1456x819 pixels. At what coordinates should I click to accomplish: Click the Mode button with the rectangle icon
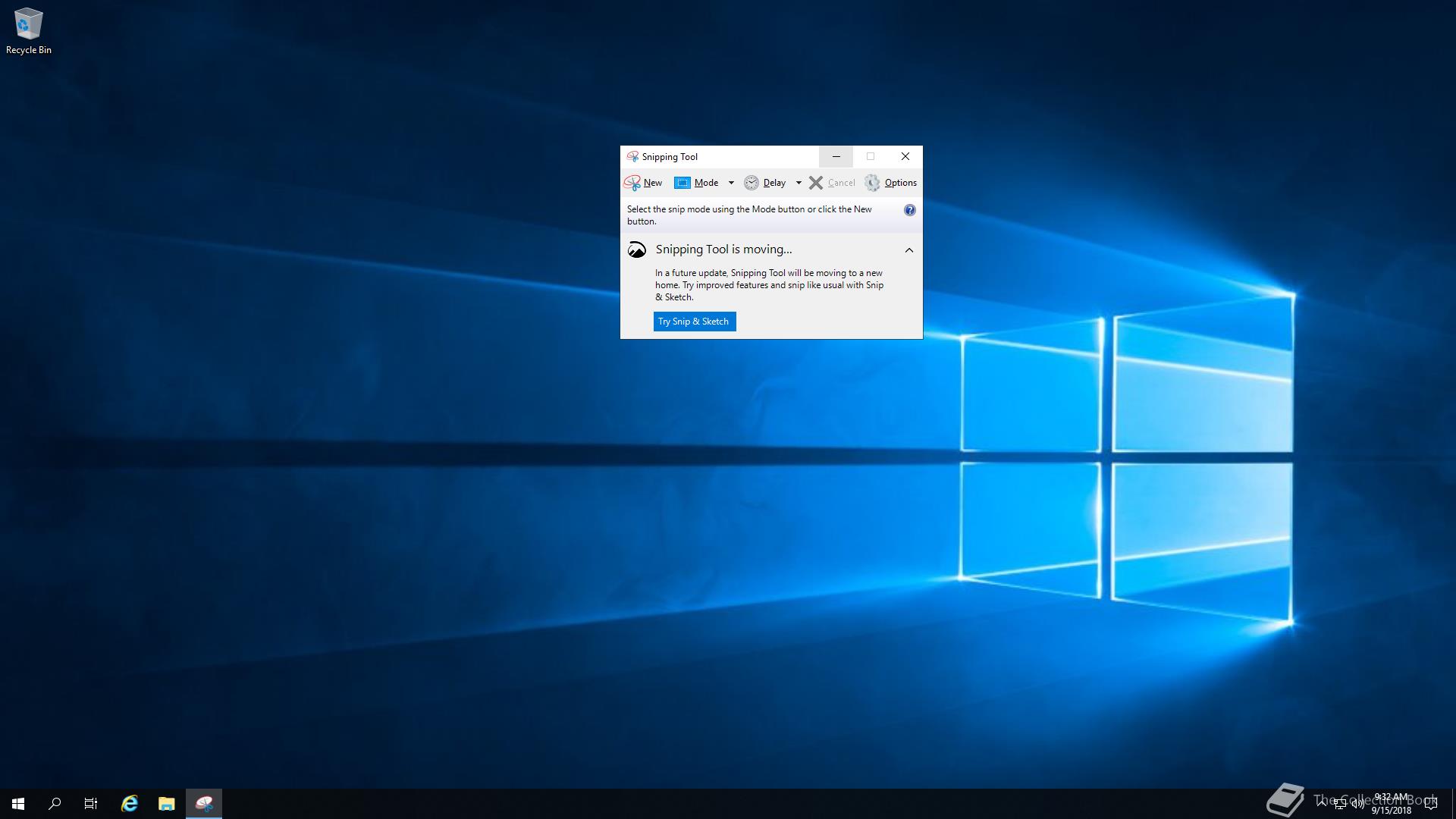pos(697,183)
